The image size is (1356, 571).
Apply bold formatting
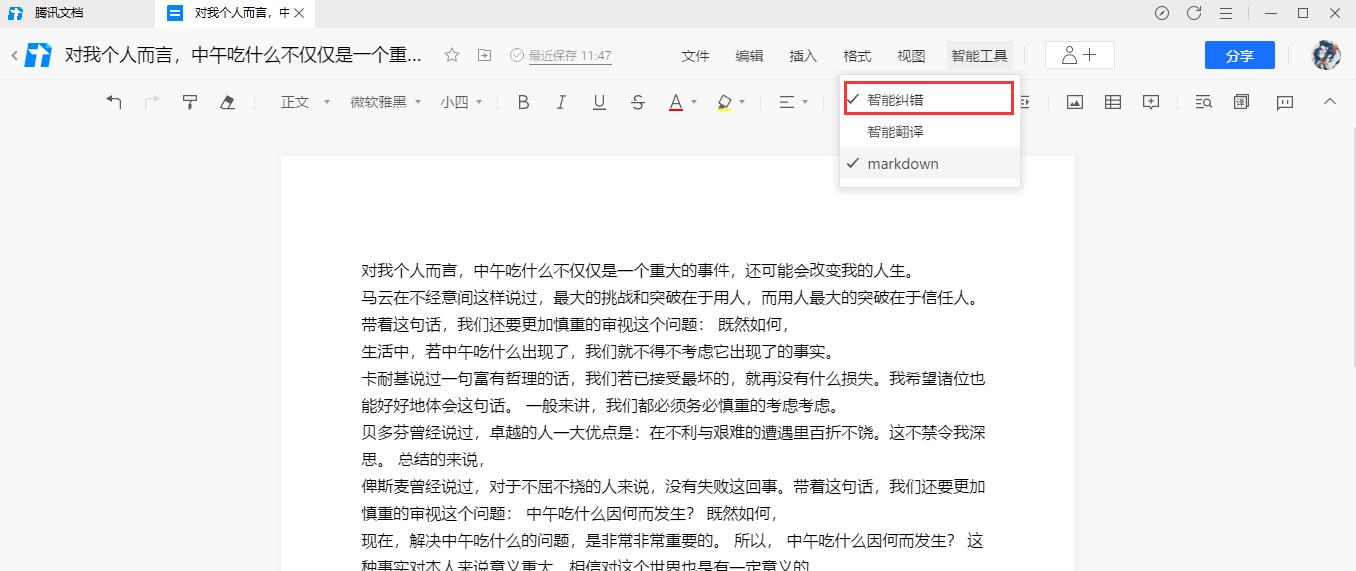523,102
